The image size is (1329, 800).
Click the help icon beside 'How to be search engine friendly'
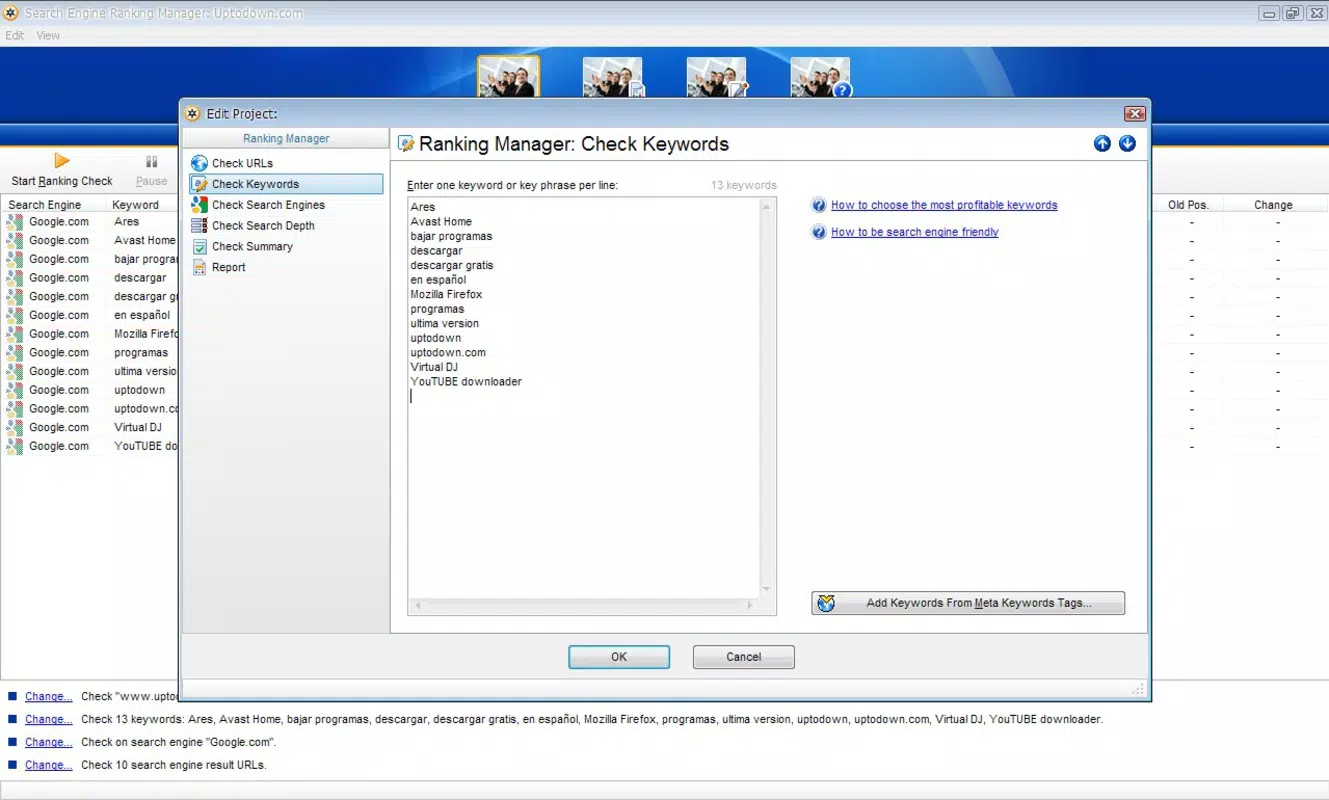(x=819, y=232)
